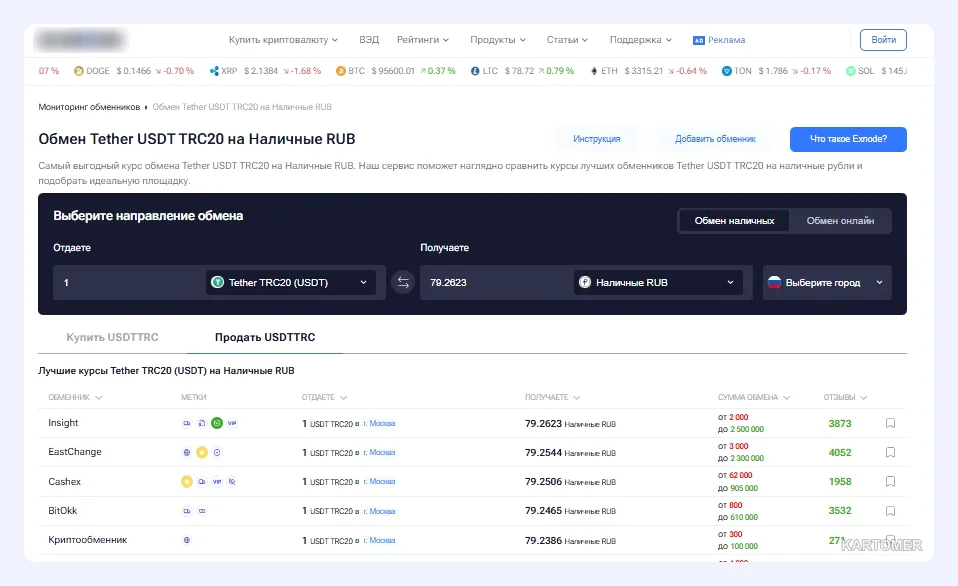Expand the Купить криптовалюту menu
The height and width of the screenshot is (586, 958).
[x=283, y=40]
